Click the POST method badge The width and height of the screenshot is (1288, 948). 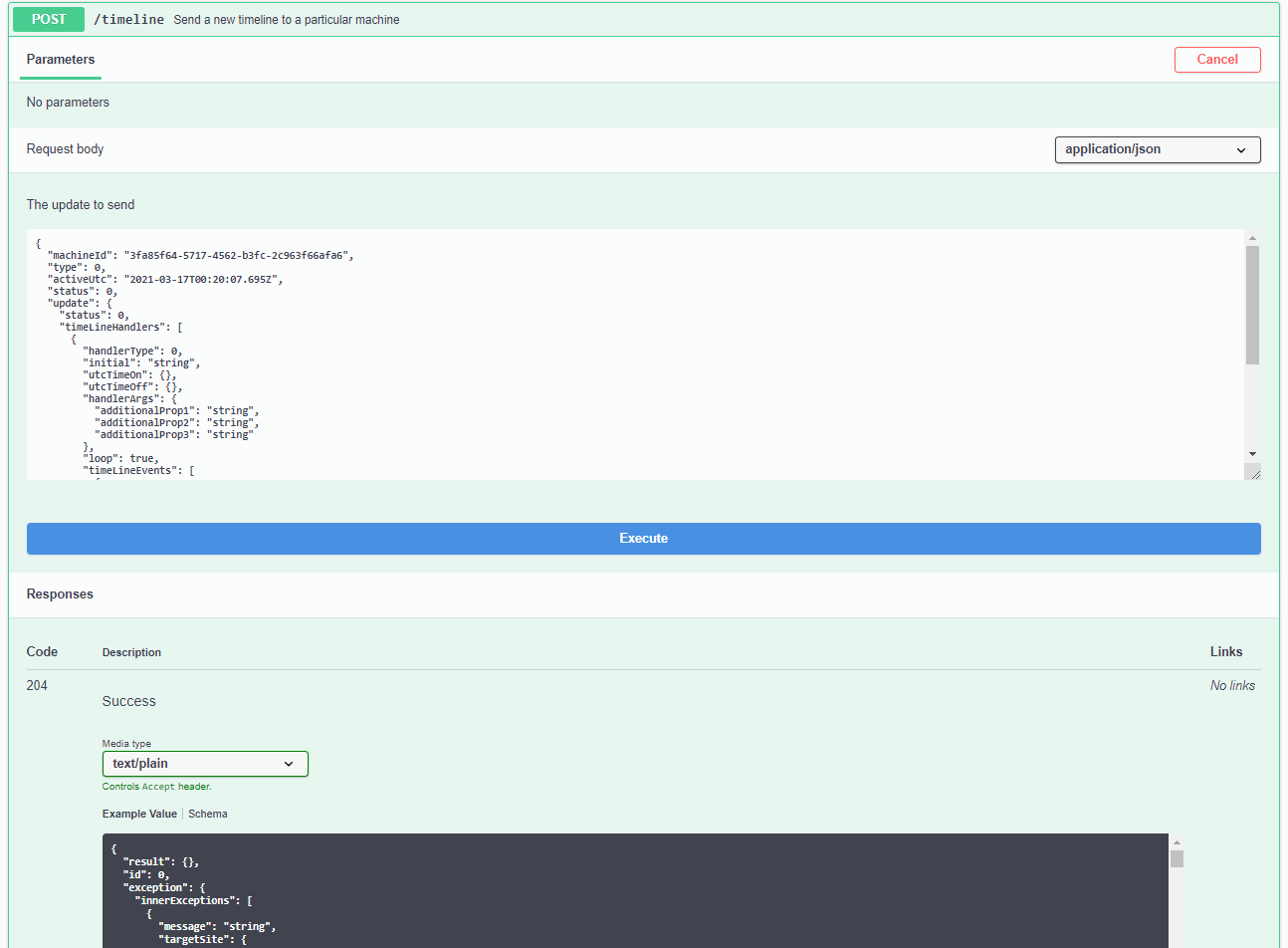pos(48,19)
